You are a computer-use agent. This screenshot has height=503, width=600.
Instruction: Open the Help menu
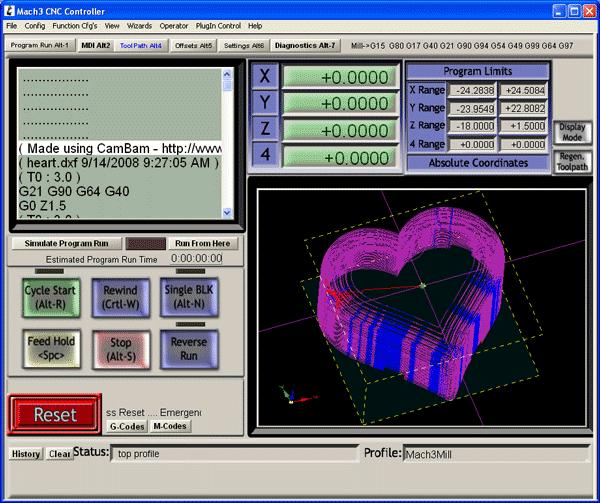[255, 26]
